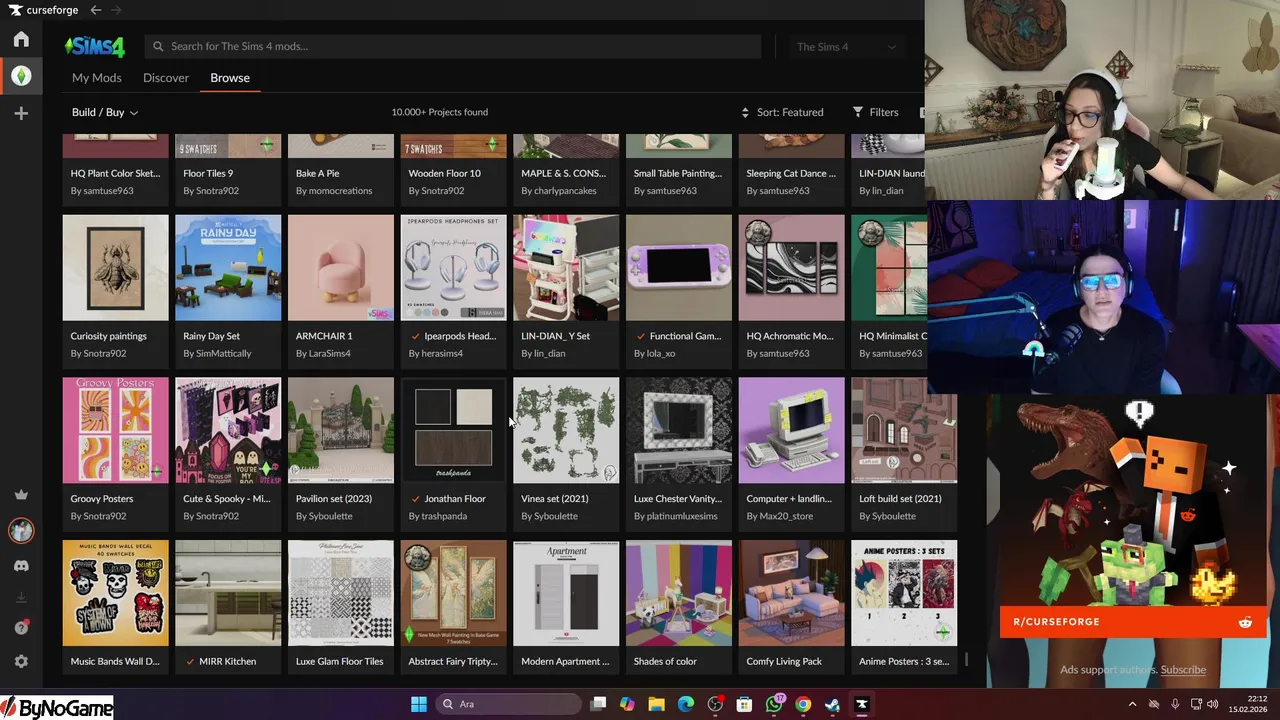Open the Groovy Posters thumbnail
This screenshot has width=1280, height=720.
pos(116,430)
